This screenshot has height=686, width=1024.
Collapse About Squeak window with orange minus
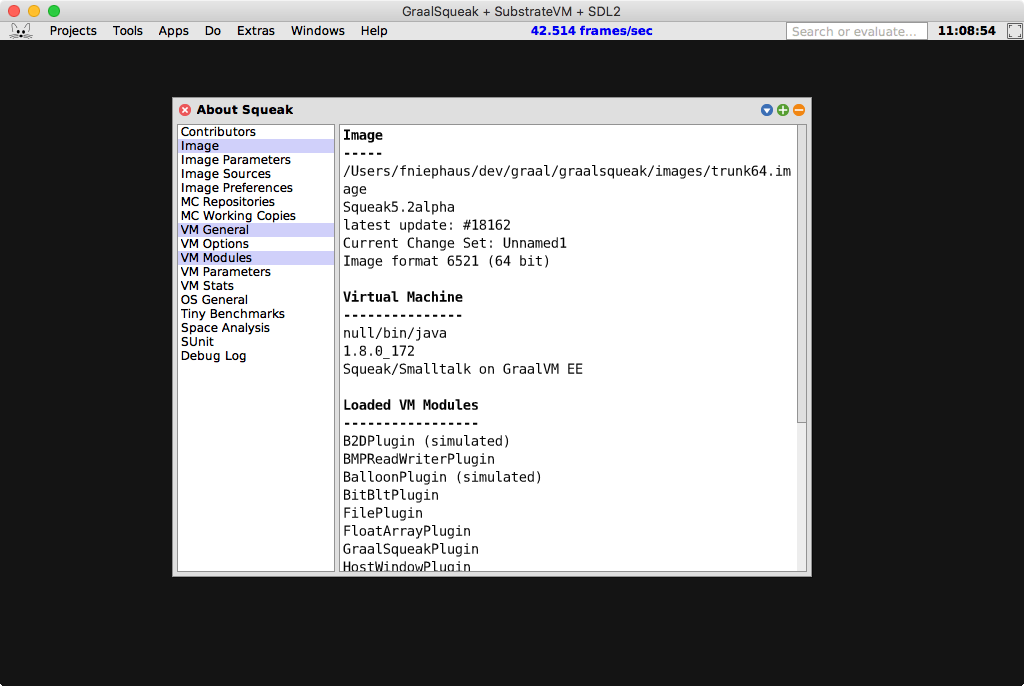click(799, 110)
